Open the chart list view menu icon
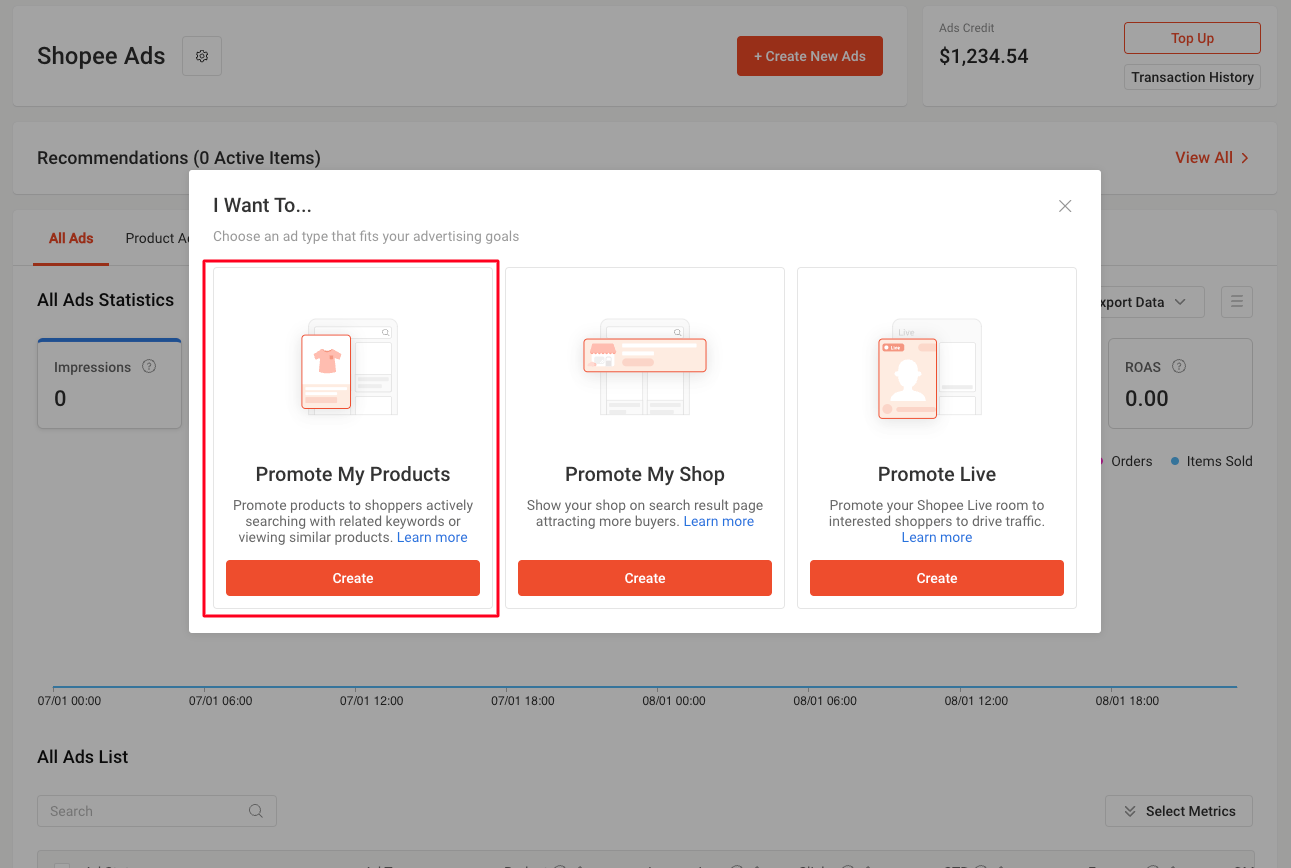The image size is (1291, 868). point(1237,302)
